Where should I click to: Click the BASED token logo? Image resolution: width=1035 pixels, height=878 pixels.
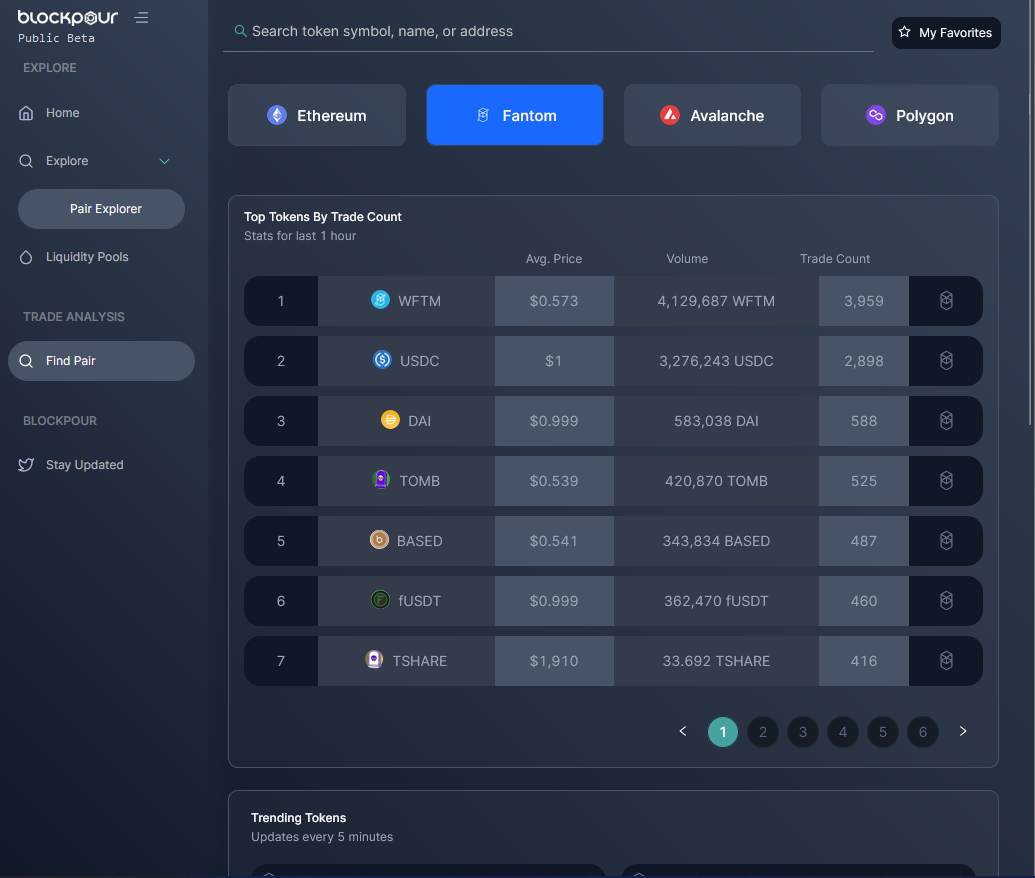click(x=379, y=540)
